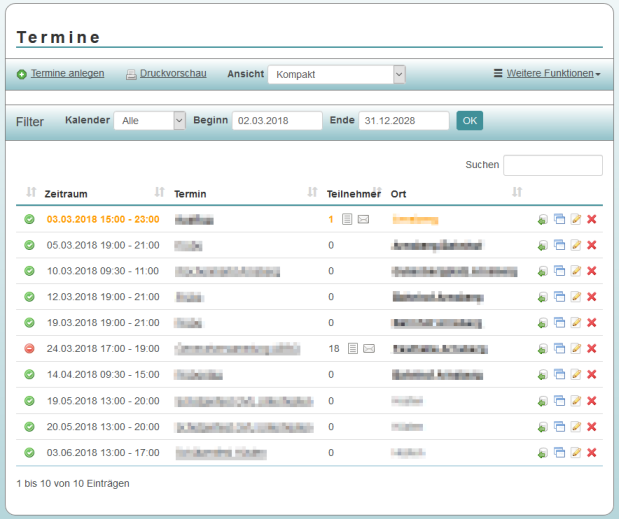Click the printer icon for Druckvorschau
Viewport: 619px width, 519px height.
click(x=130, y=74)
